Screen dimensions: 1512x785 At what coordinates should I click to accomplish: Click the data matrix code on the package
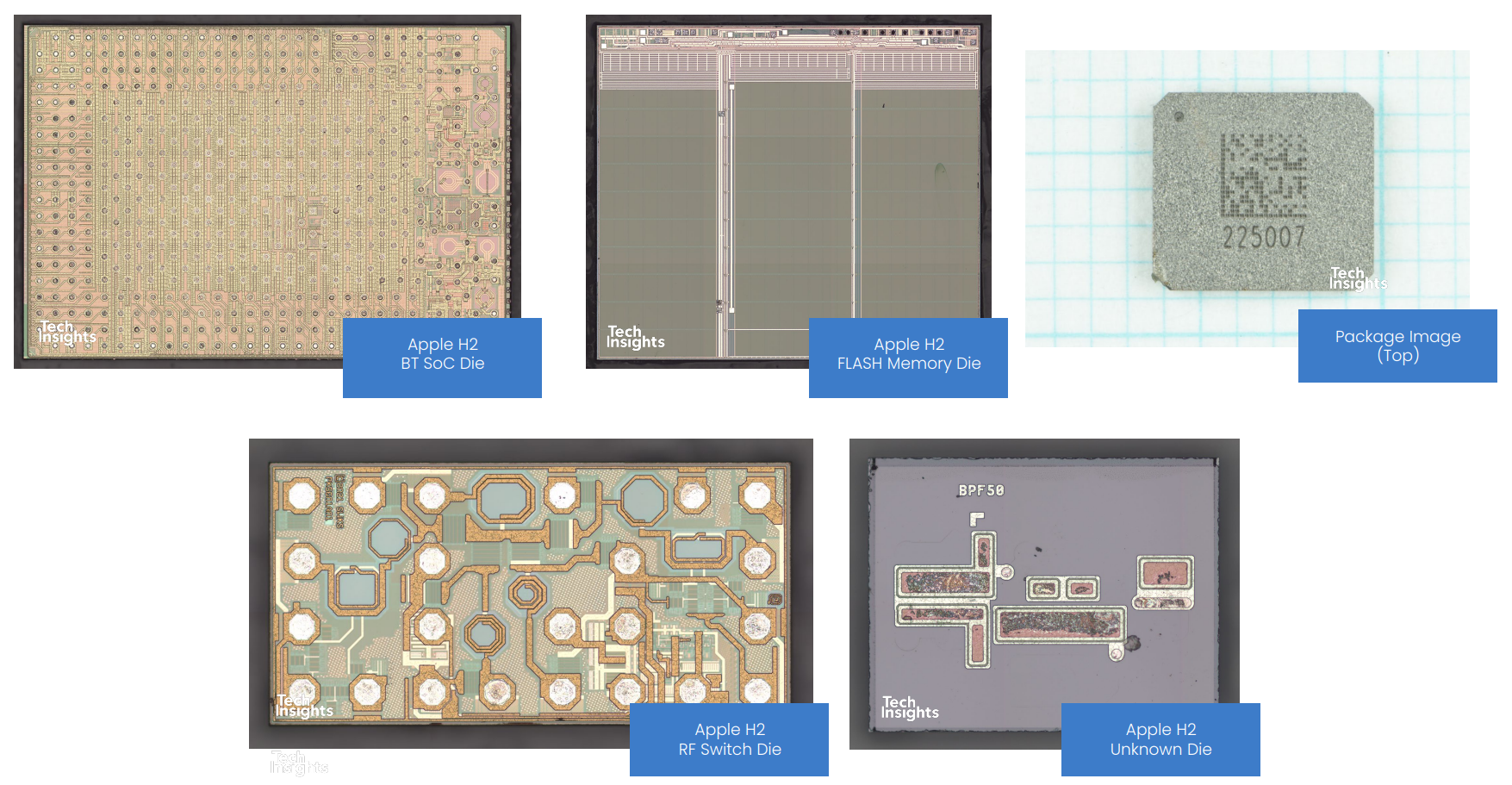pyautogui.click(x=1265, y=174)
